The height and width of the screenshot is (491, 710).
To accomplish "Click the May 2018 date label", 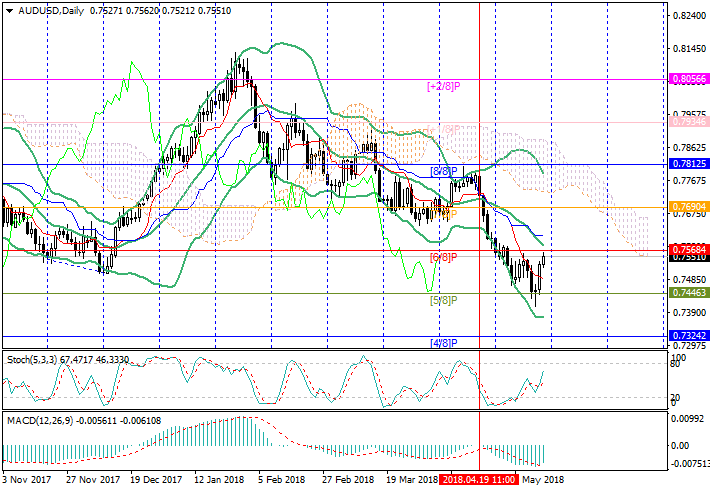I will (x=544, y=481).
